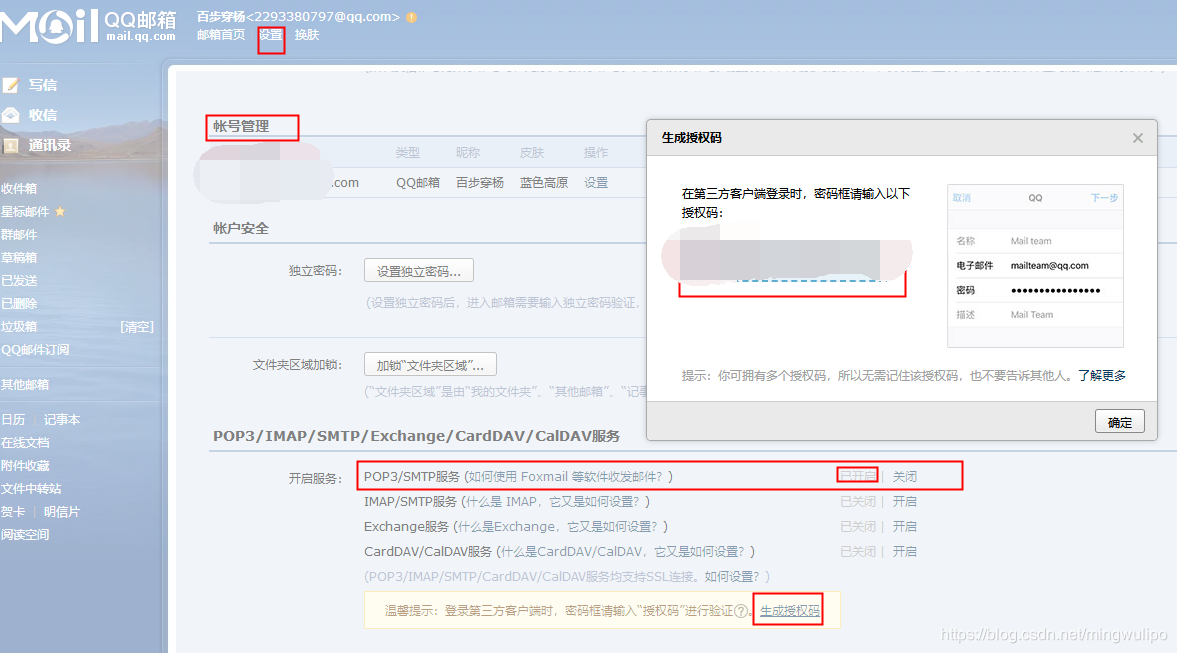1177x653 pixels.
Task: Click 蓝色高原 skin in the account row
Action: [543, 182]
